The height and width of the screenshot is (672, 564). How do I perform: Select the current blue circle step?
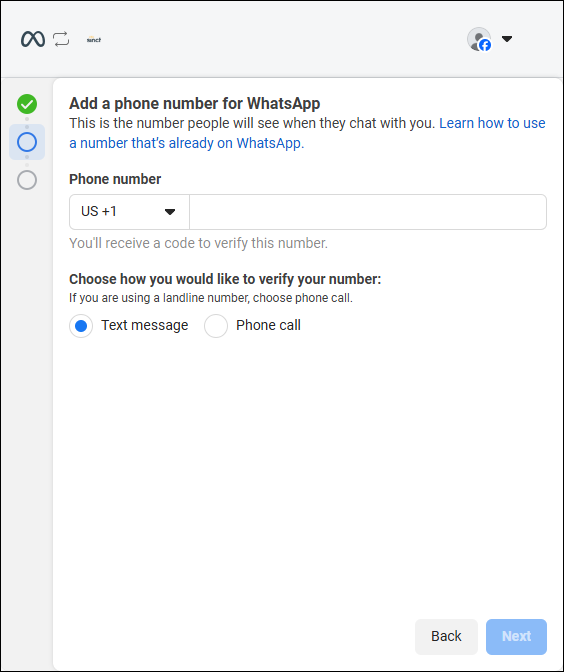point(27,142)
